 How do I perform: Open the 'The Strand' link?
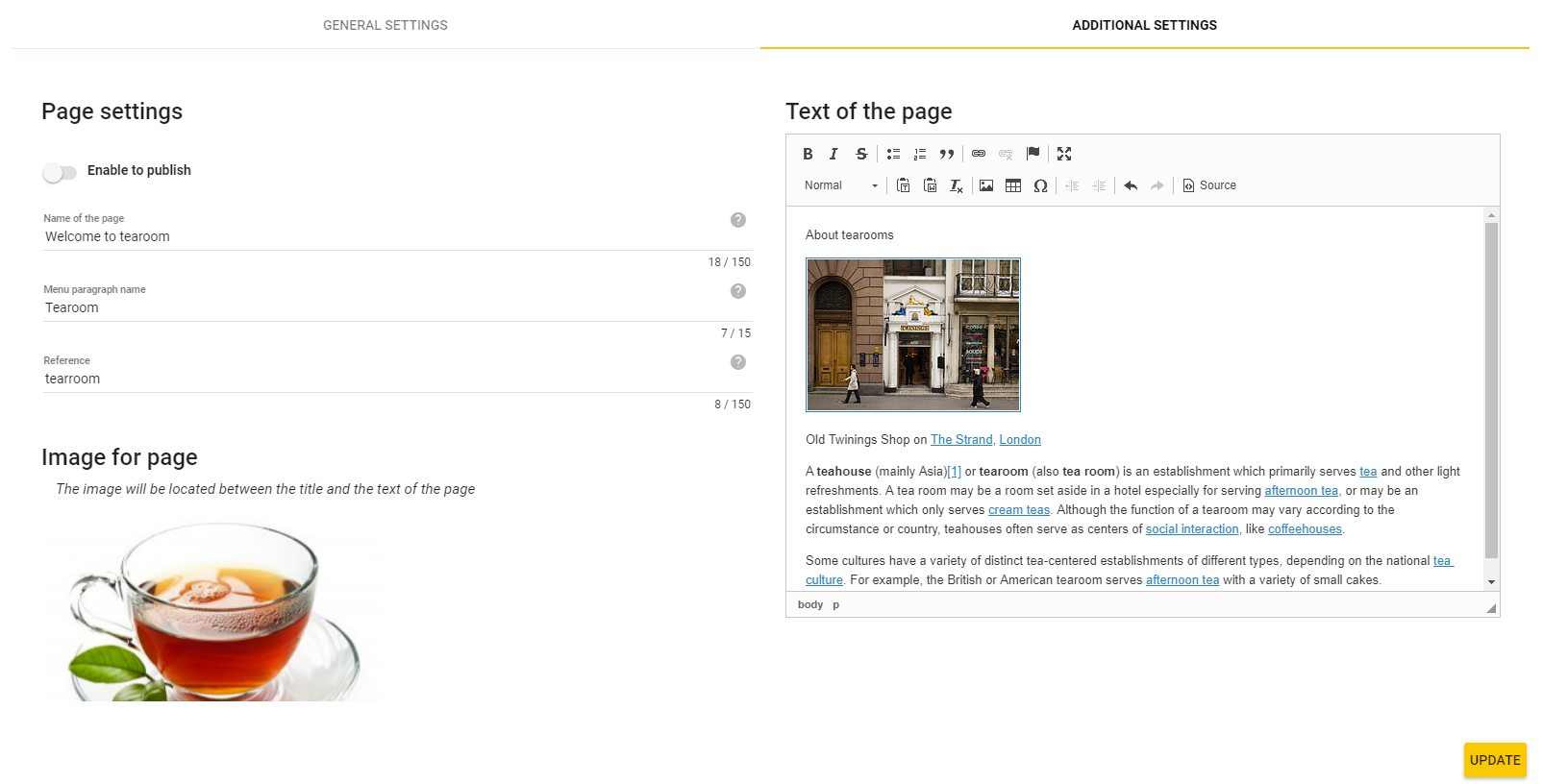pos(960,440)
